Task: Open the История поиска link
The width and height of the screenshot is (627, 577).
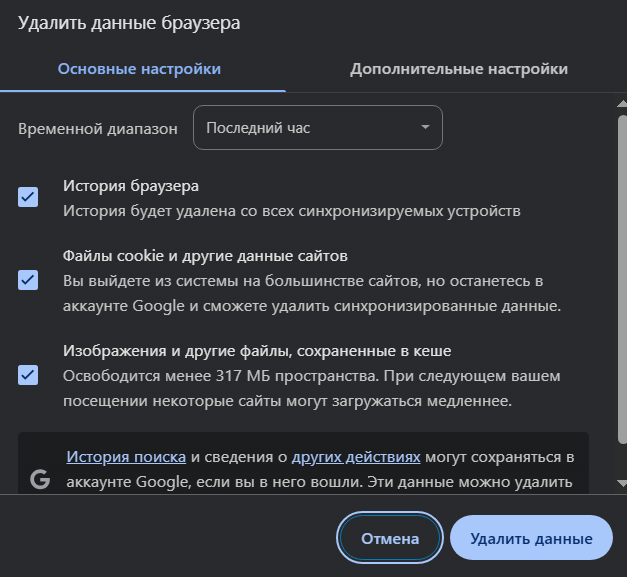Action: tap(126, 457)
